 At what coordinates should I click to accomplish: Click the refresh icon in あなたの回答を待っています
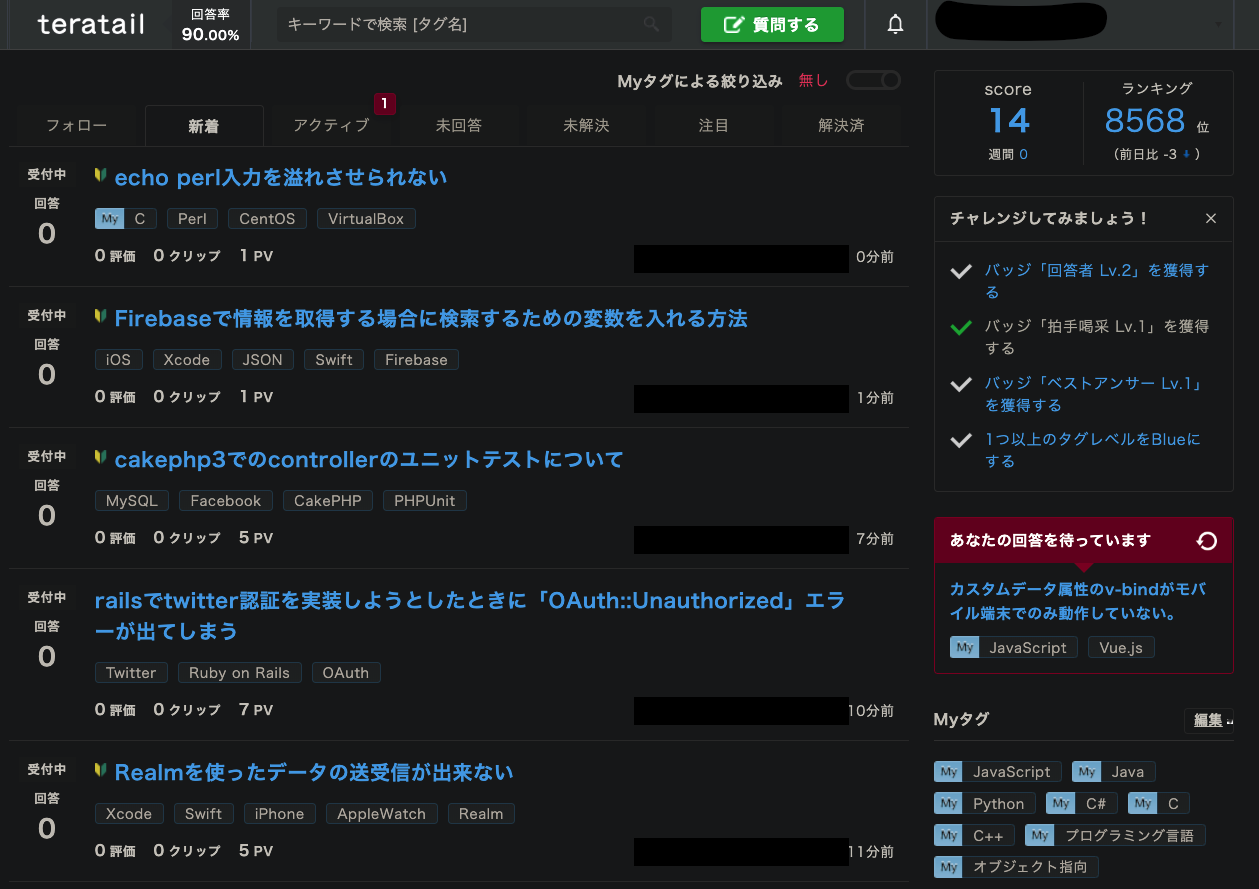tap(1207, 541)
